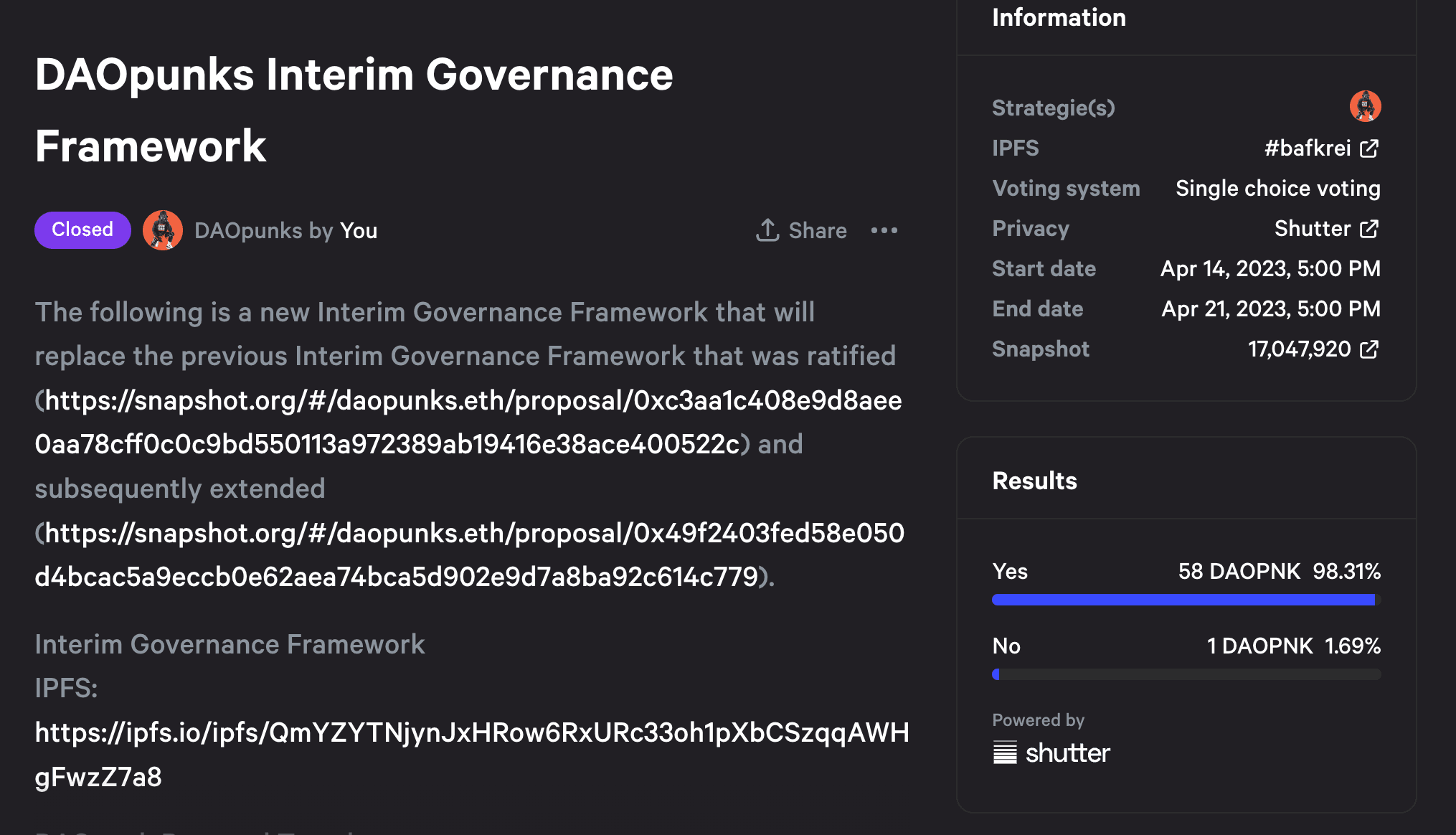Open the ipfs.io QmYZYTNjyn… link

pos(472,755)
